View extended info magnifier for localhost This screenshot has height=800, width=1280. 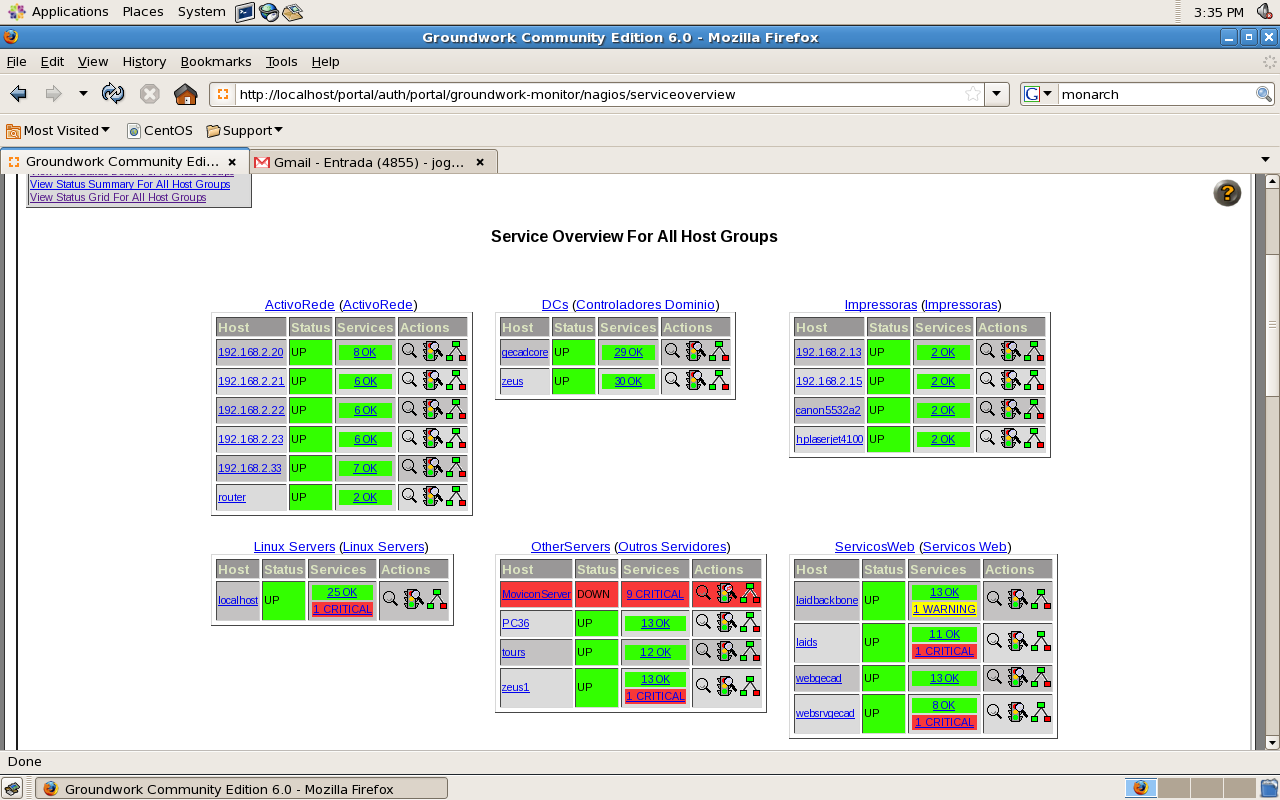(x=390, y=599)
